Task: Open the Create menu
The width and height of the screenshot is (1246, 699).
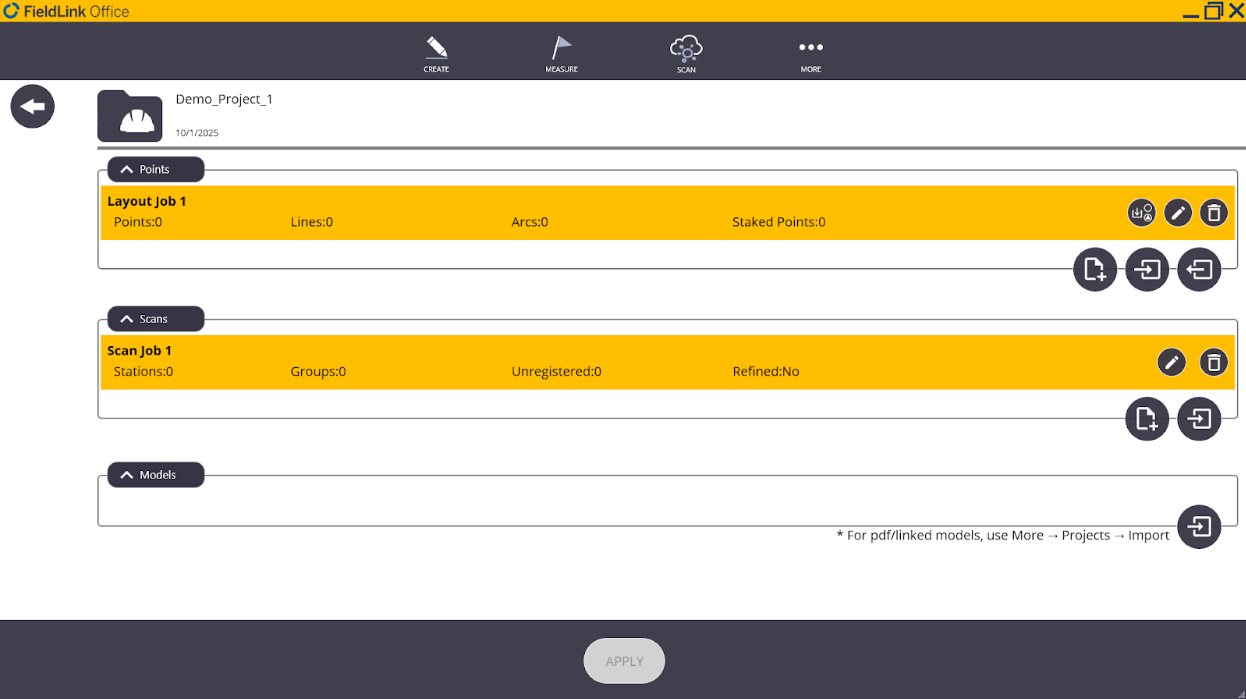Action: [x=436, y=53]
